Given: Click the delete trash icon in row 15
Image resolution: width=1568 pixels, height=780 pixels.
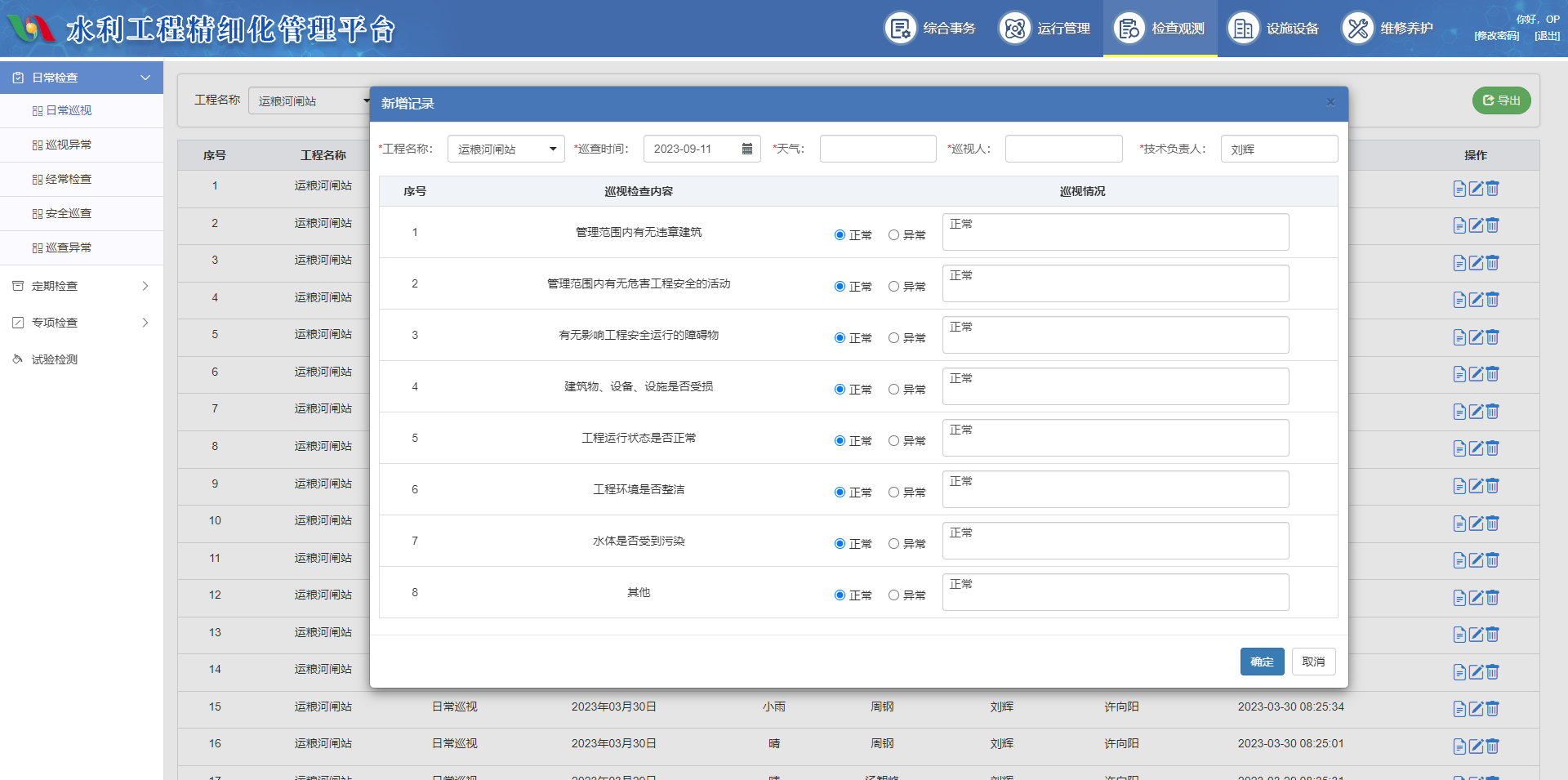Looking at the screenshot, I should tap(1492, 709).
